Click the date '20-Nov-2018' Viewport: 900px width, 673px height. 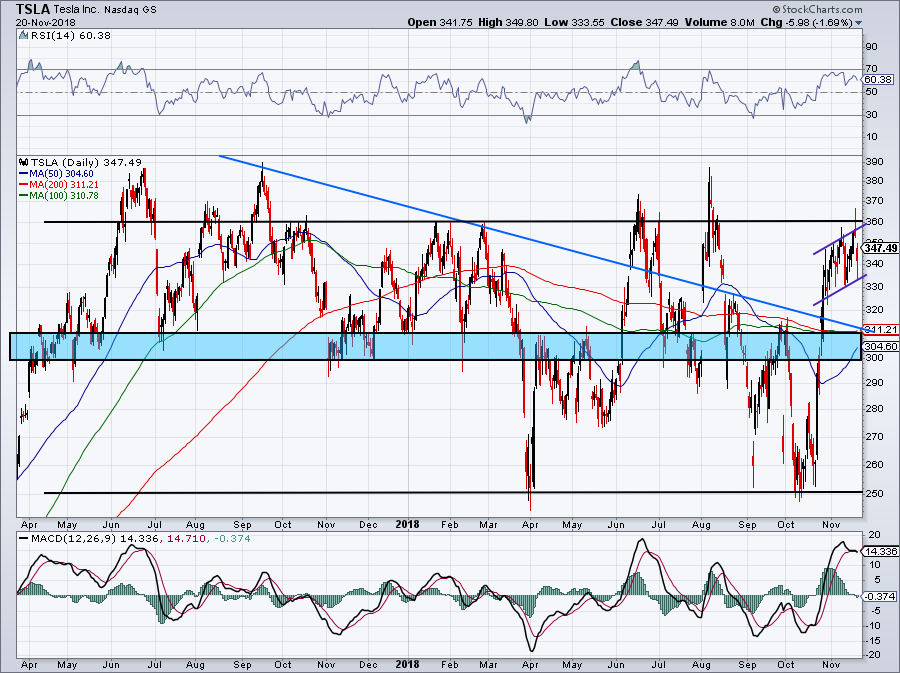pos(45,23)
